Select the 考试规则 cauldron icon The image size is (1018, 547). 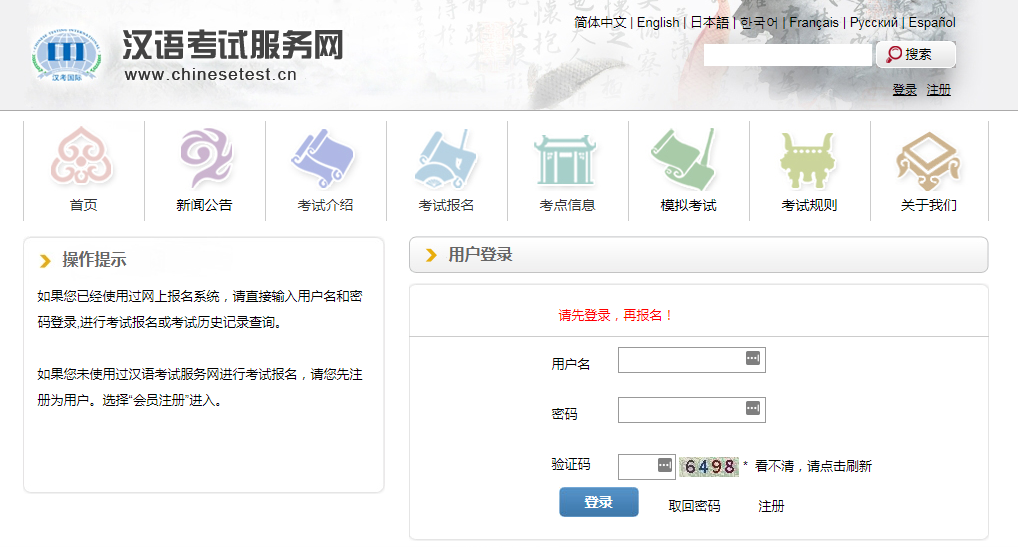point(809,158)
